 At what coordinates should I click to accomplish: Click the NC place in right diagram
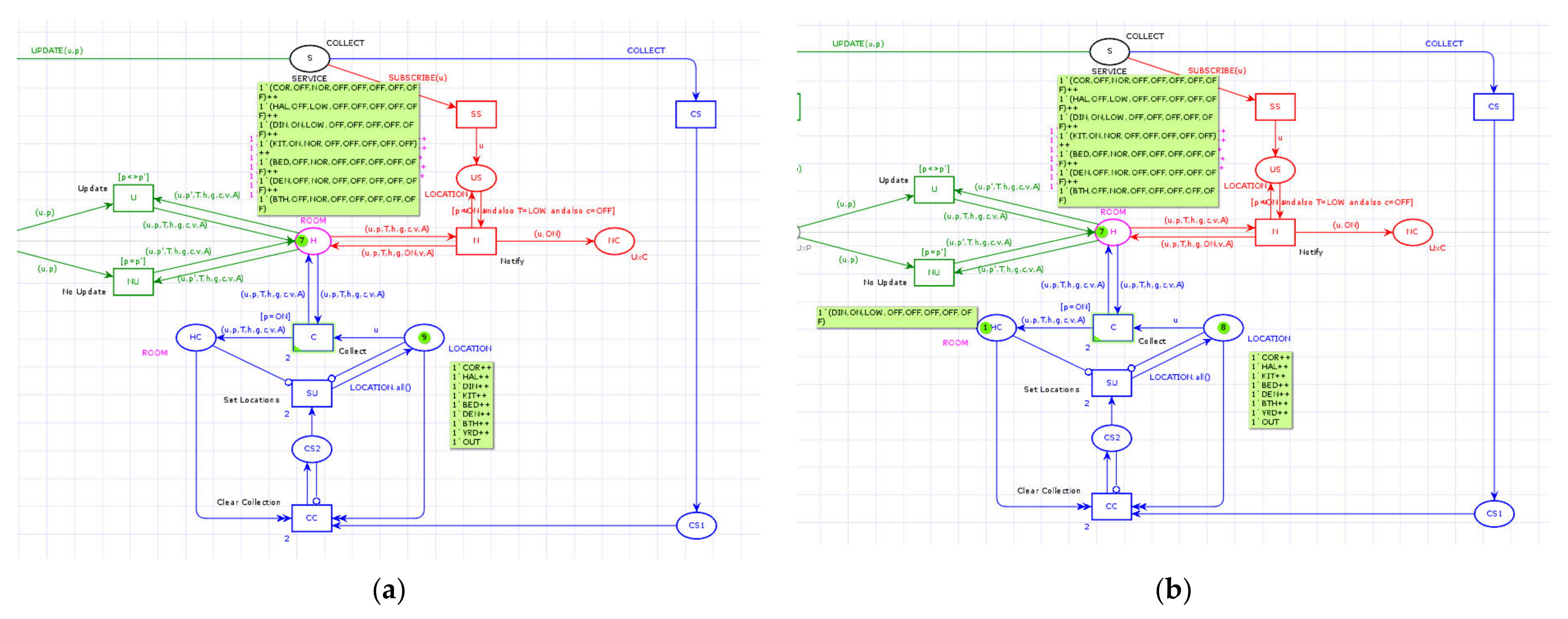pos(1412,232)
